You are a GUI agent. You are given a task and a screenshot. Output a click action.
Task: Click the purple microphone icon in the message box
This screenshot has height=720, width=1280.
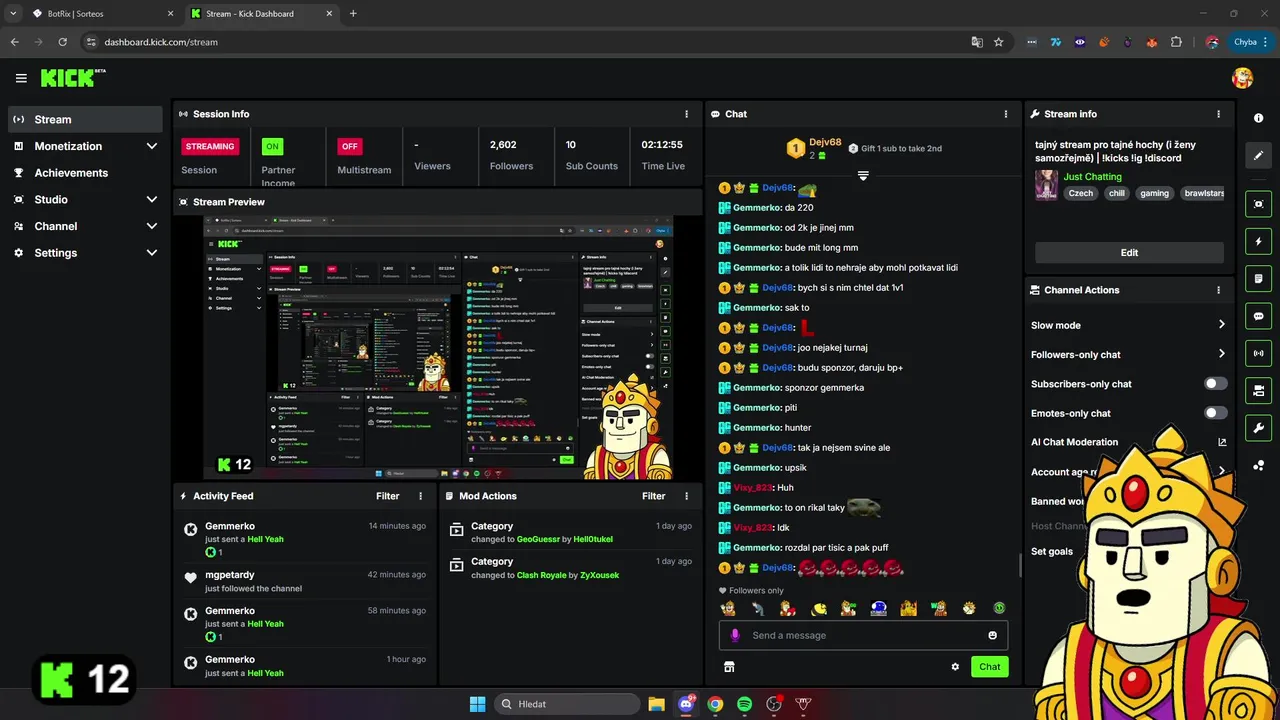735,635
